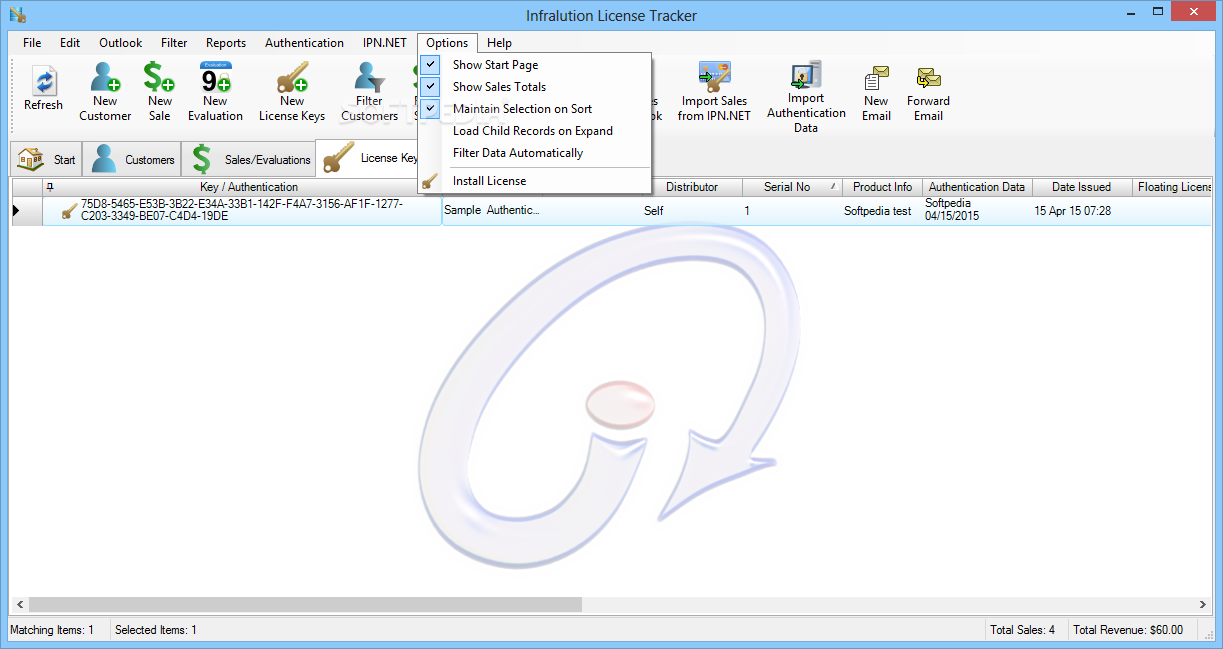1223x649 pixels.
Task: Choose Install License from the Options menu
Action: (535, 181)
